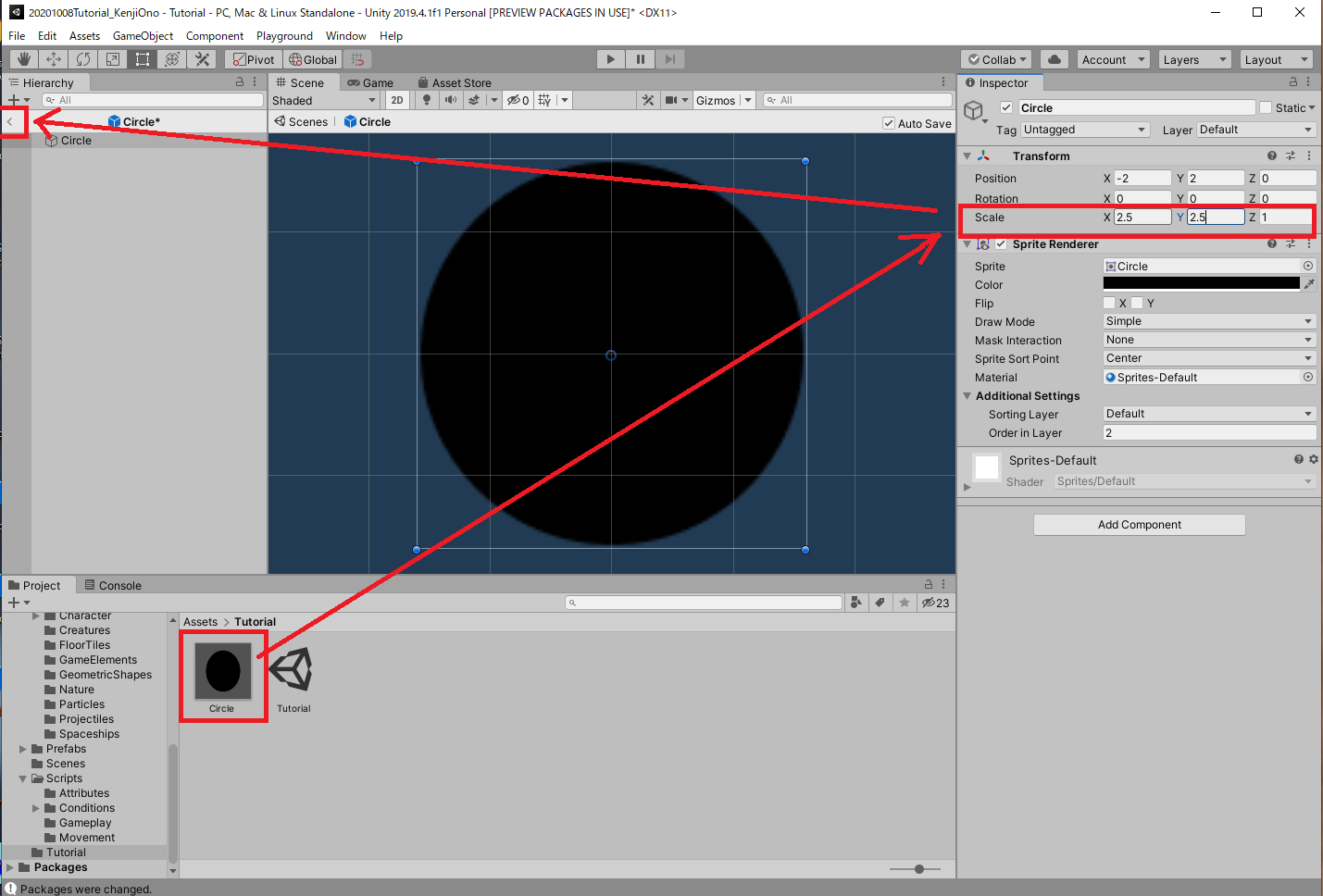Open scene camera settings
1323x896 pixels.
(672, 100)
